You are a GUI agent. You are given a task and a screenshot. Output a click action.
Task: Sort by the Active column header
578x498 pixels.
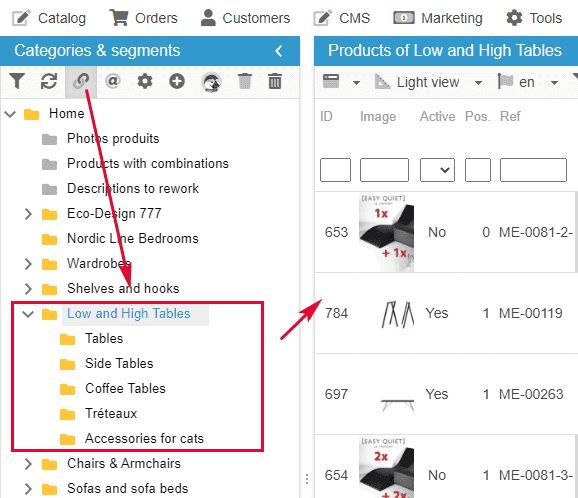pos(438,116)
